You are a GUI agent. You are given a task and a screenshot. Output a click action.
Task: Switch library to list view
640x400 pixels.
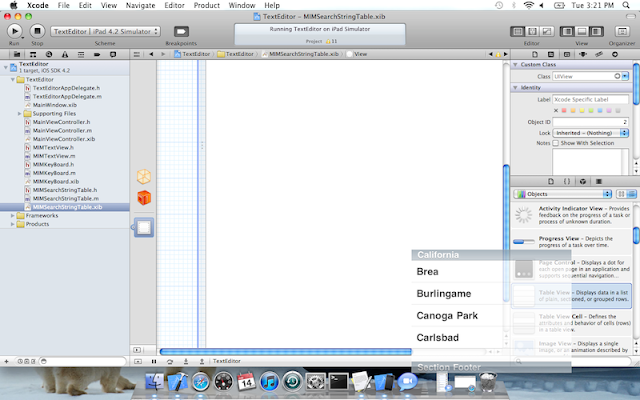631,194
